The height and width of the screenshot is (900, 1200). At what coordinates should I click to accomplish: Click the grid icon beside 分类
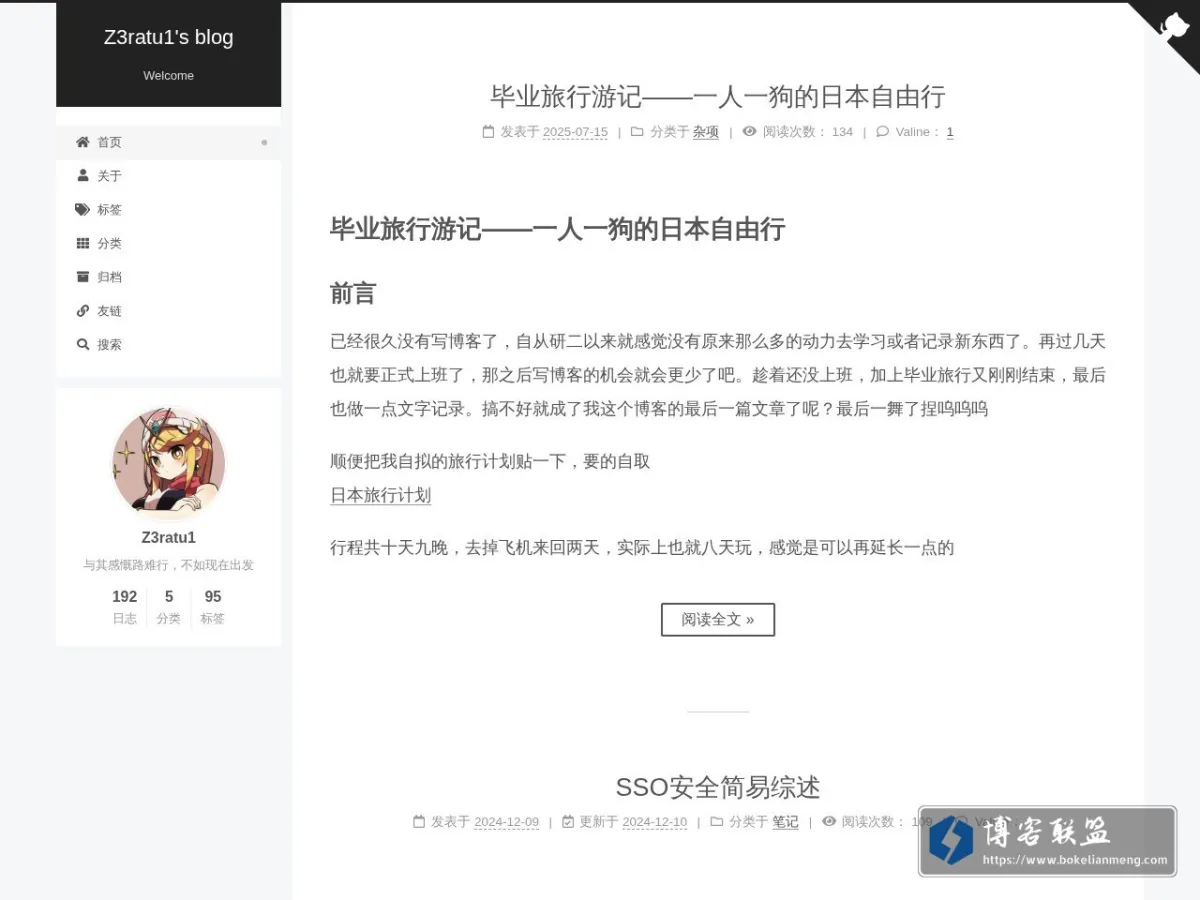pos(83,243)
